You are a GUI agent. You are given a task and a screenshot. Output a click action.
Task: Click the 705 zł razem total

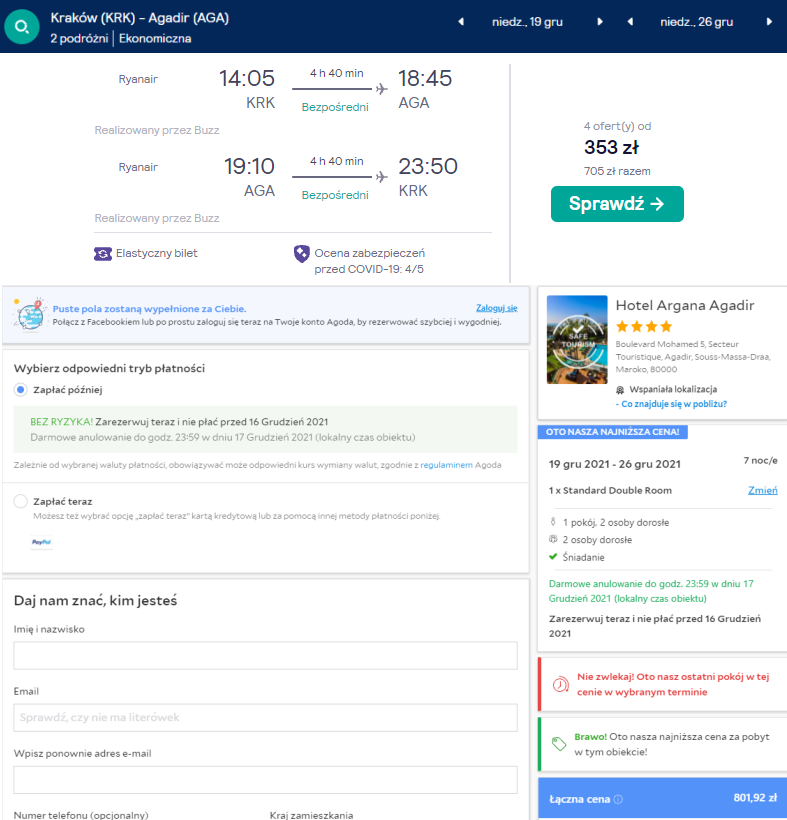[x=617, y=172]
